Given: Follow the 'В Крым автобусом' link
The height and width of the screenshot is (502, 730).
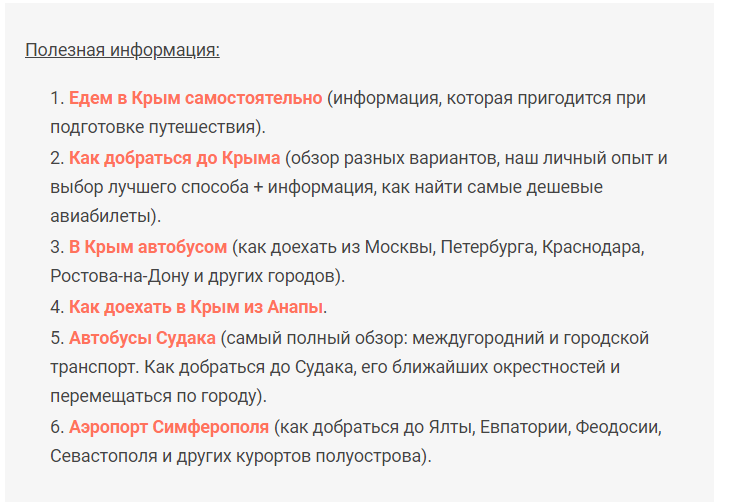Looking at the screenshot, I should click(148, 247).
